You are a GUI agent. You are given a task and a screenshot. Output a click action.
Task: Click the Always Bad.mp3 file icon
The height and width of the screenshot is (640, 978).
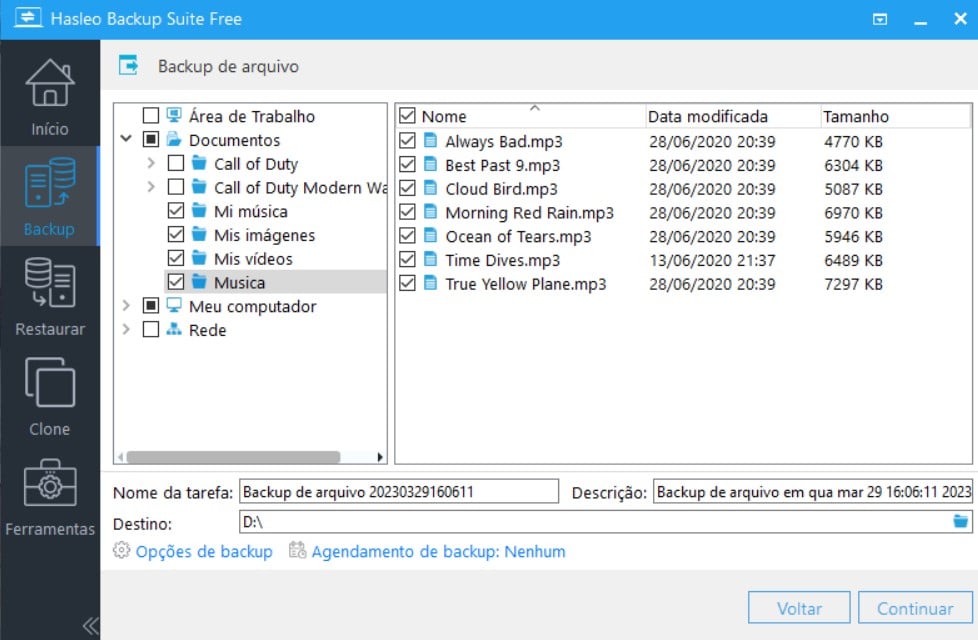pyautogui.click(x=430, y=140)
